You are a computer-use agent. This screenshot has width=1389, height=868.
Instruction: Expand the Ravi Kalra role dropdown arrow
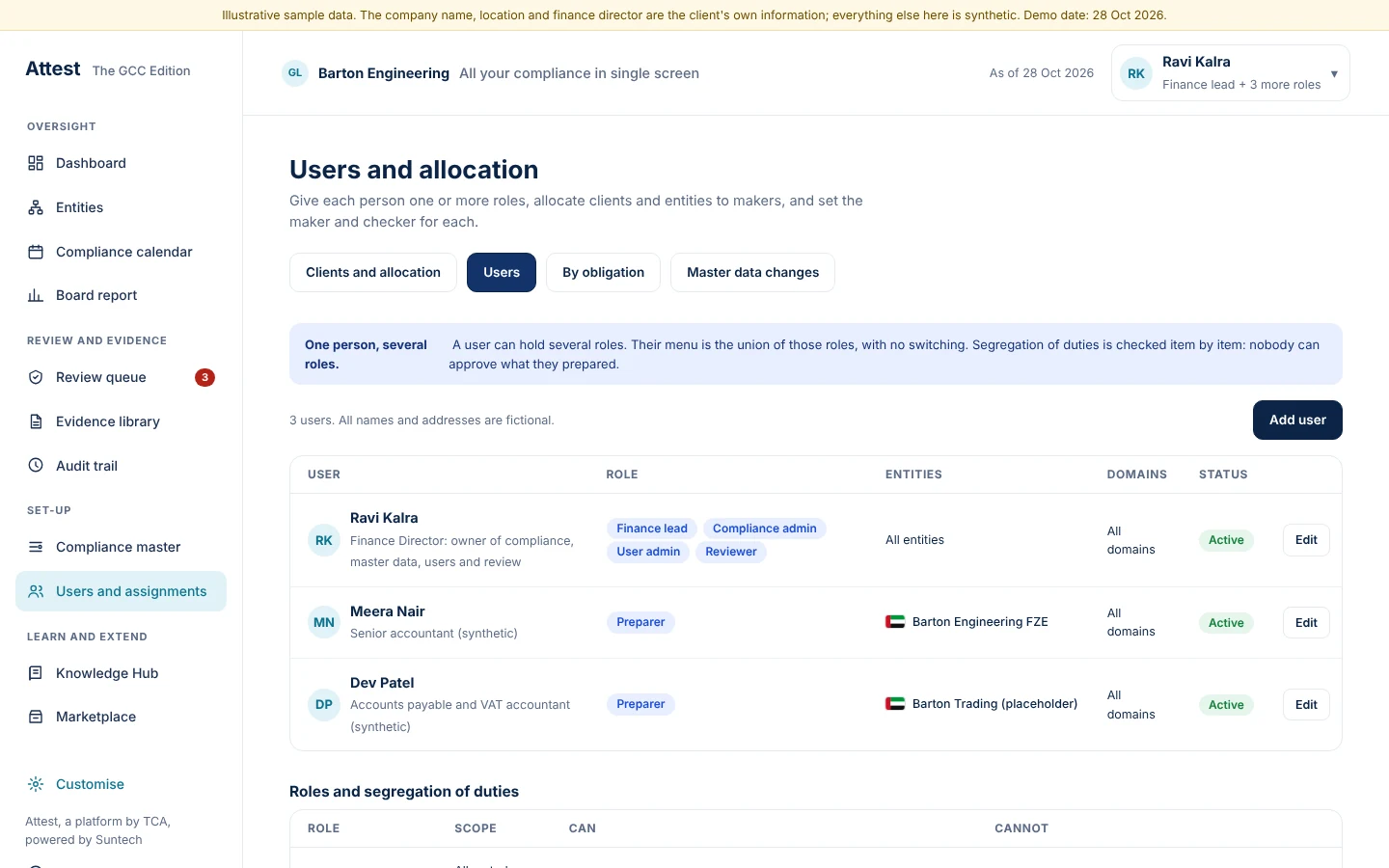click(x=1334, y=73)
